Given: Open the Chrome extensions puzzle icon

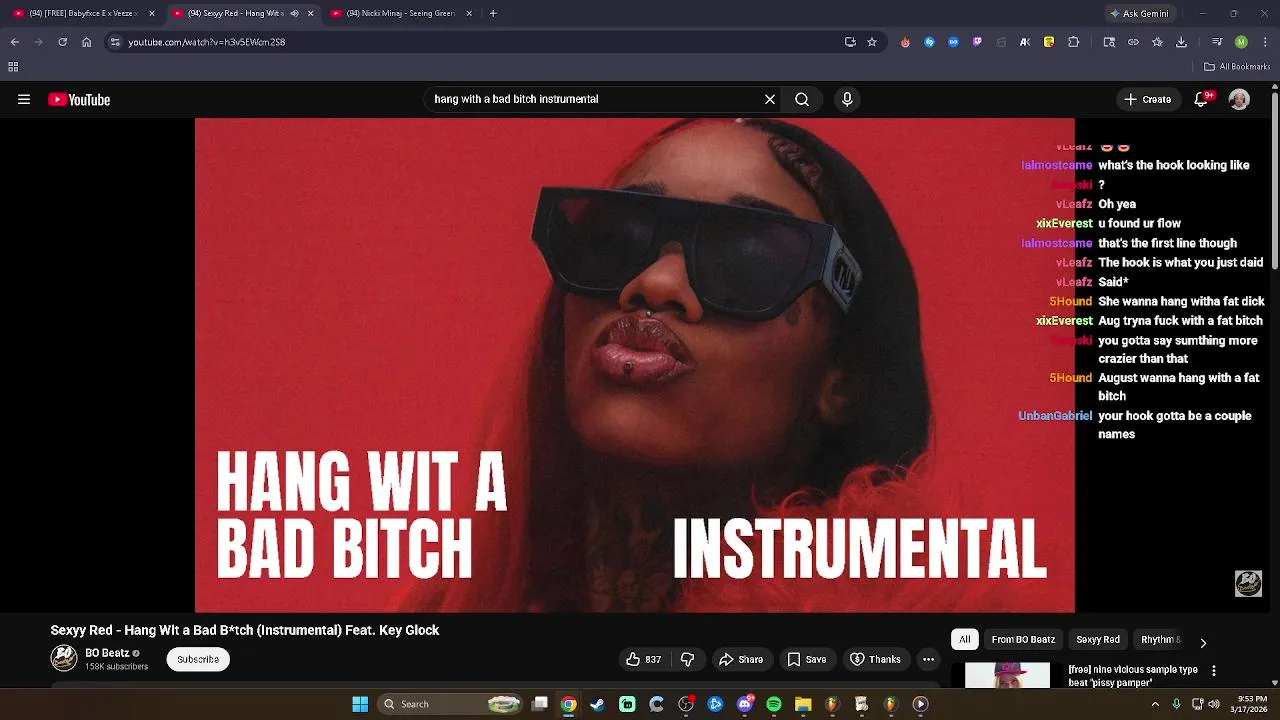Looking at the screenshot, I should coord(1073,42).
